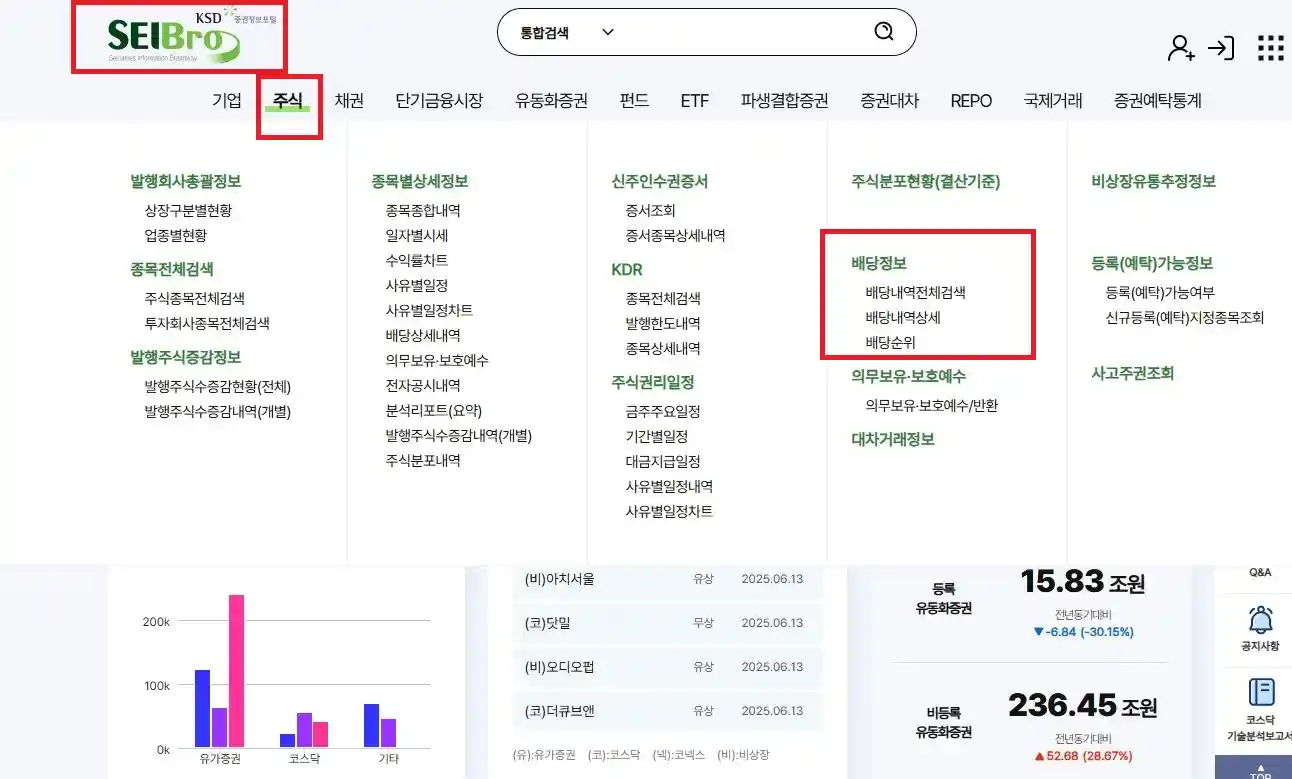Open 업종별현황

click(175, 235)
